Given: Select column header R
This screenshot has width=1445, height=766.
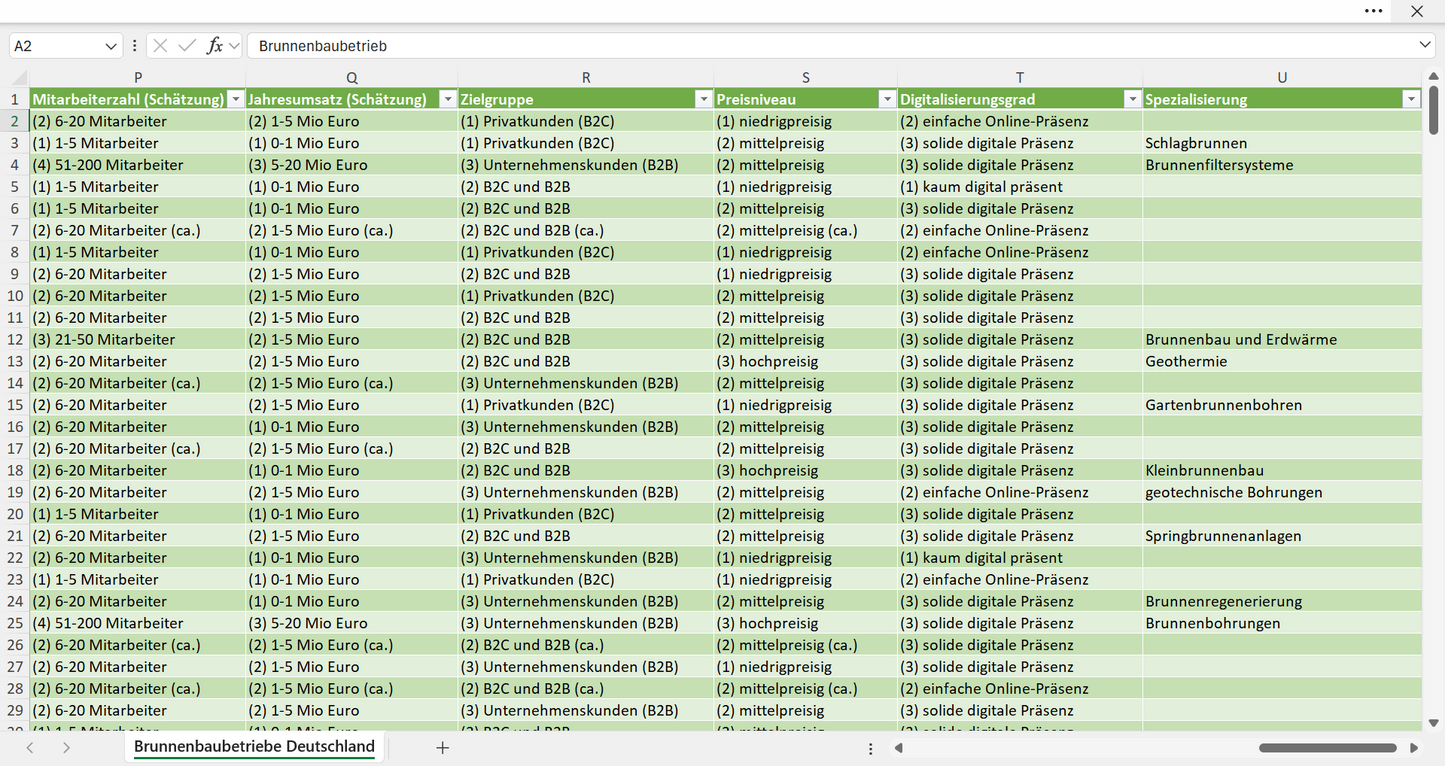Looking at the screenshot, I should [586, 78].
